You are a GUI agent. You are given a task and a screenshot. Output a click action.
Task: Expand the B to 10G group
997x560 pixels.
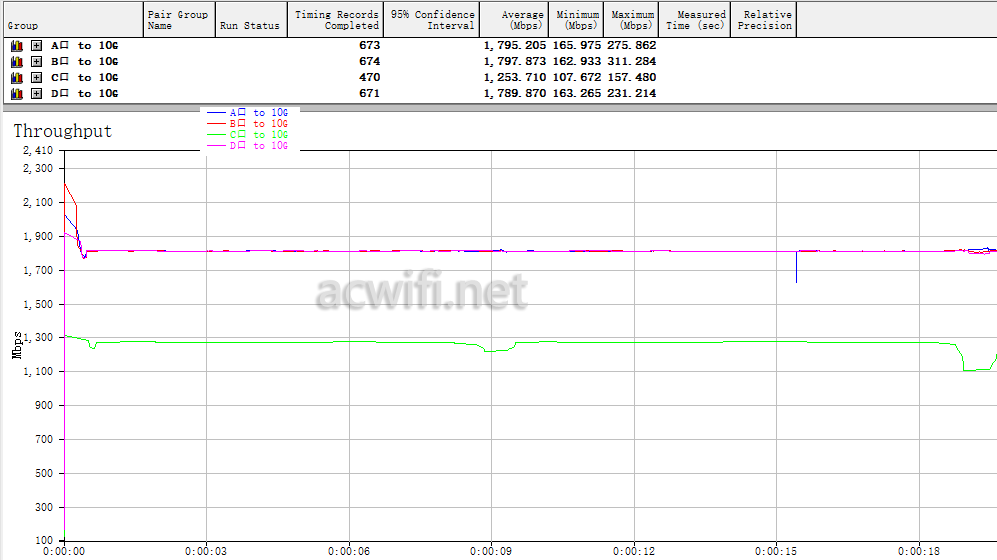click(37, 62)
